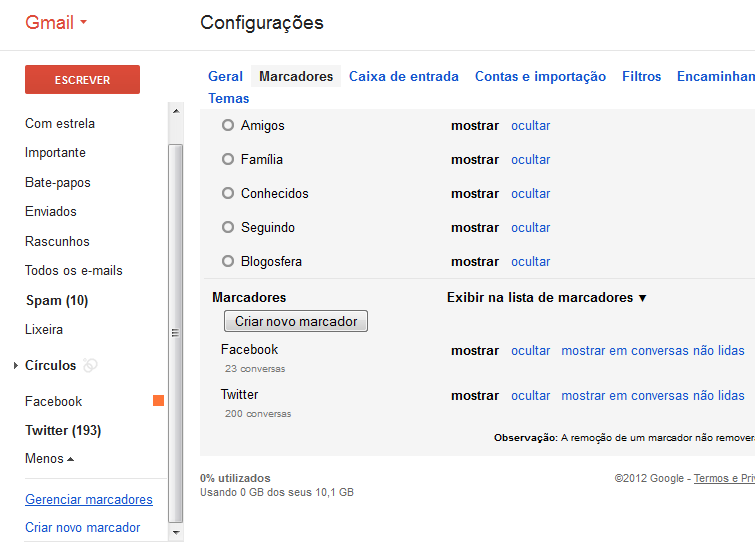
Task: Click mostrar for Seguindo
Action: (x=475, y=227)
